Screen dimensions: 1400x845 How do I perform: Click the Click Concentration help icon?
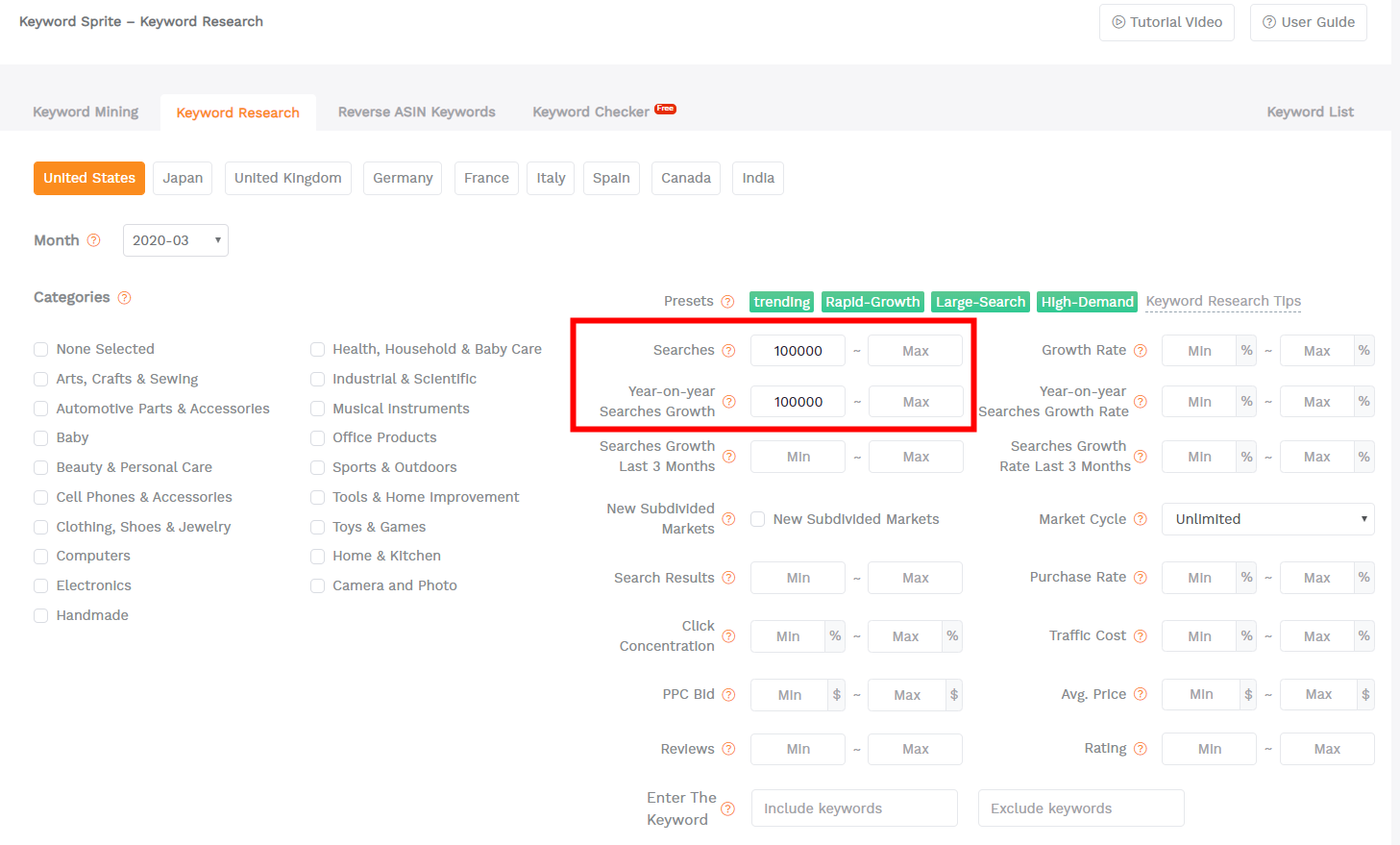[x=728, y=636]
